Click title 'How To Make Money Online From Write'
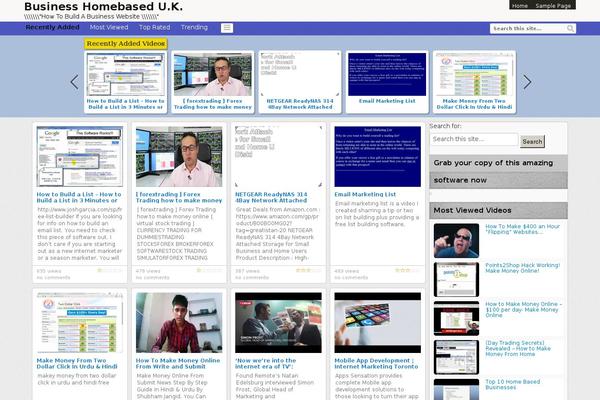The height and width of the screenshot is (400, 600). 178,363
